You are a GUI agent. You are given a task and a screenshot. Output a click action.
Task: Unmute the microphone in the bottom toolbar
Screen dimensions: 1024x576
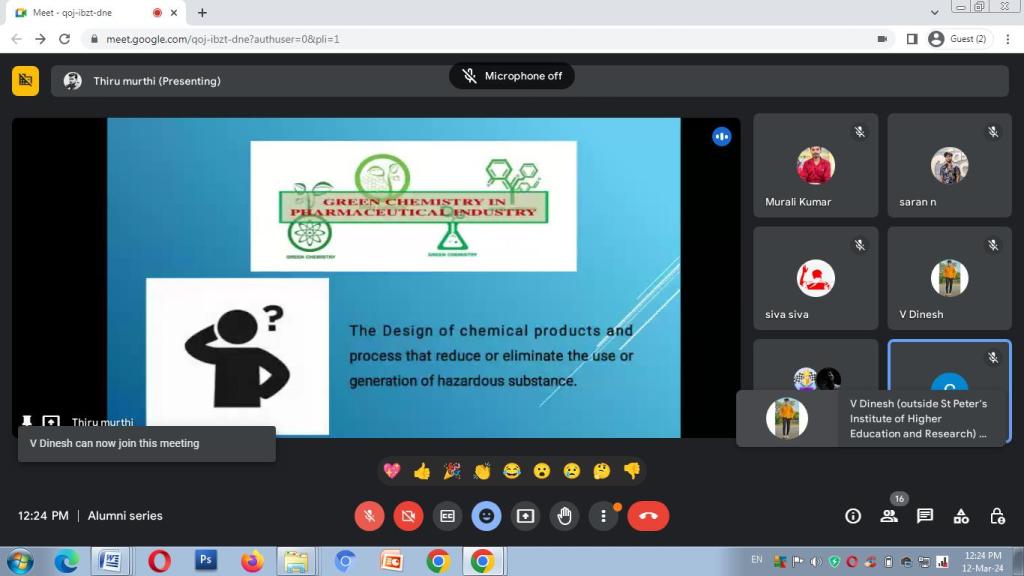(x=369, y=516)
